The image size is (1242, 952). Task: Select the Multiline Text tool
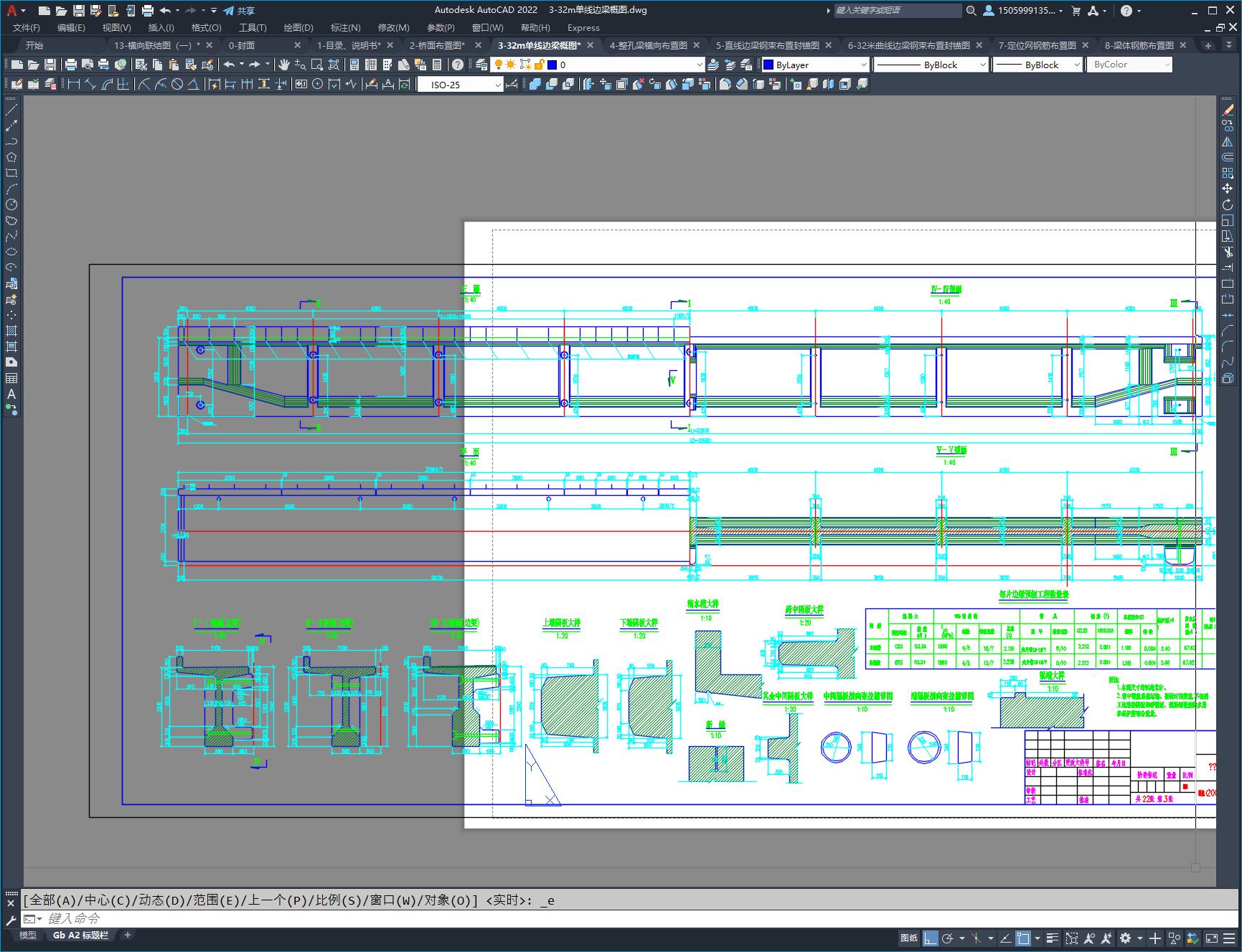click(11, 394)
